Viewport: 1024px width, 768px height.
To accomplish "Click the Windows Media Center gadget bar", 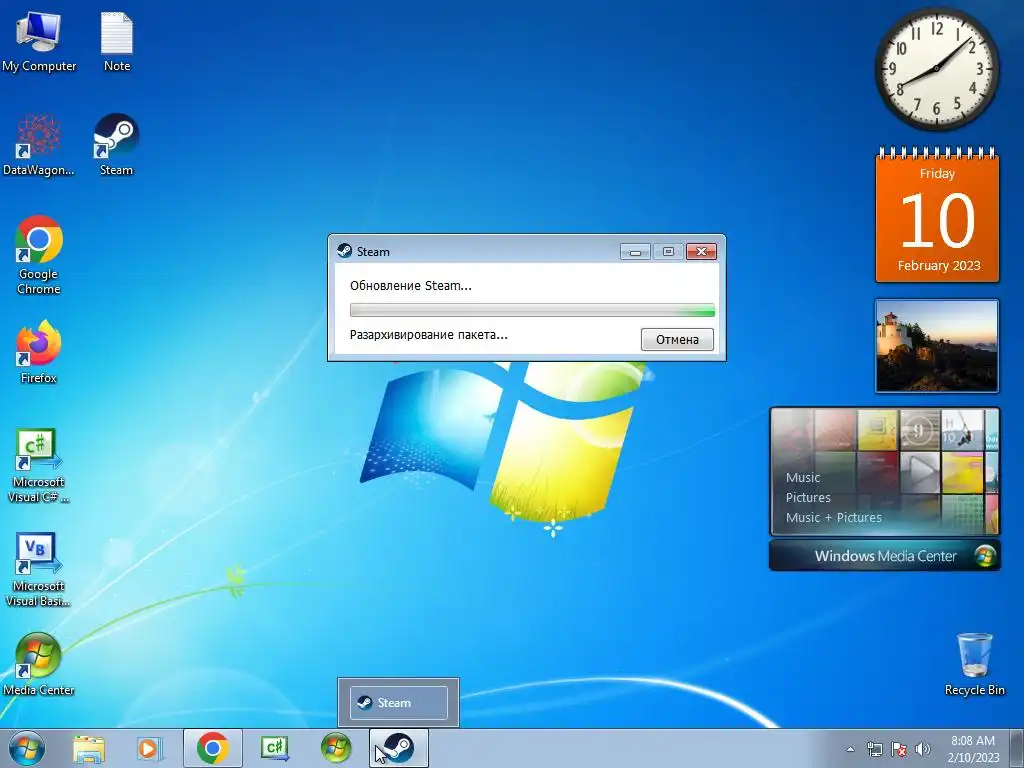I will pyautogui.click(x=885, y=556).
